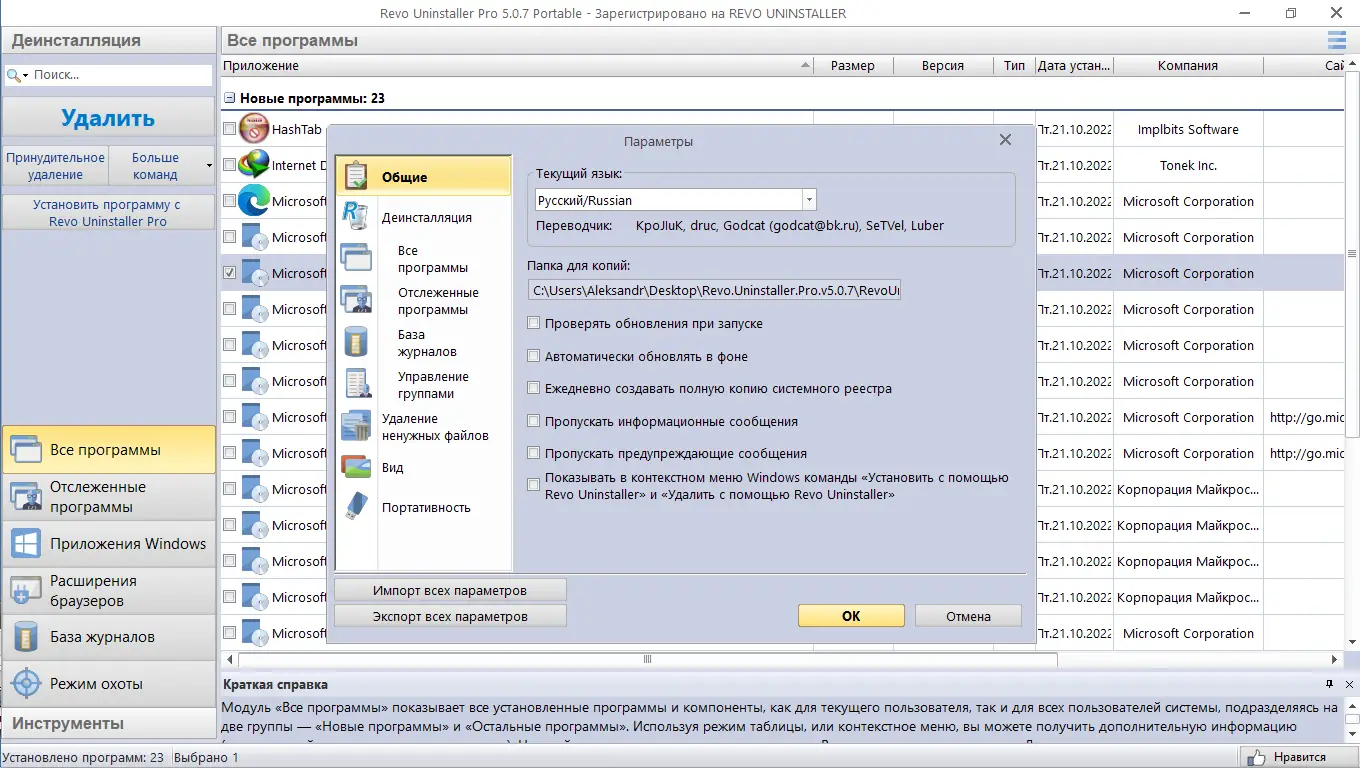
Task: Click the Установлено программ: 23 status text
Action: tap(84, 758)
